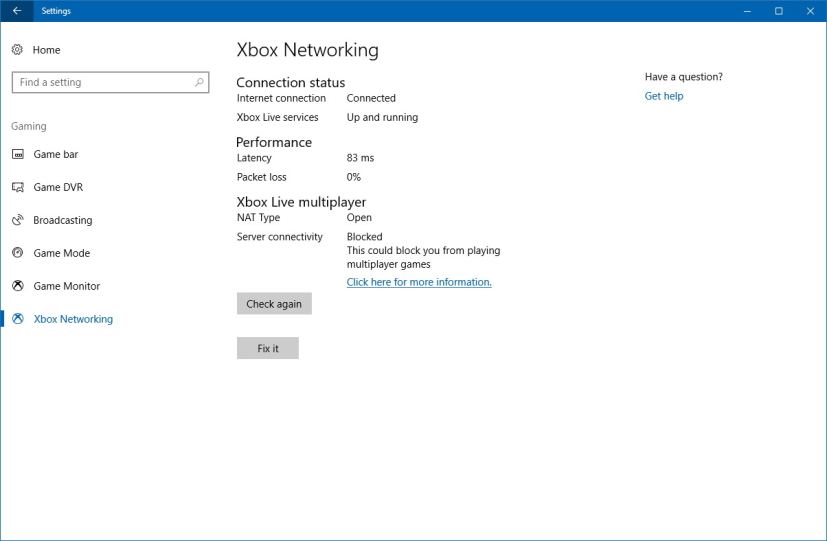Select Broadcasting in sidebar

coord(63,220)
